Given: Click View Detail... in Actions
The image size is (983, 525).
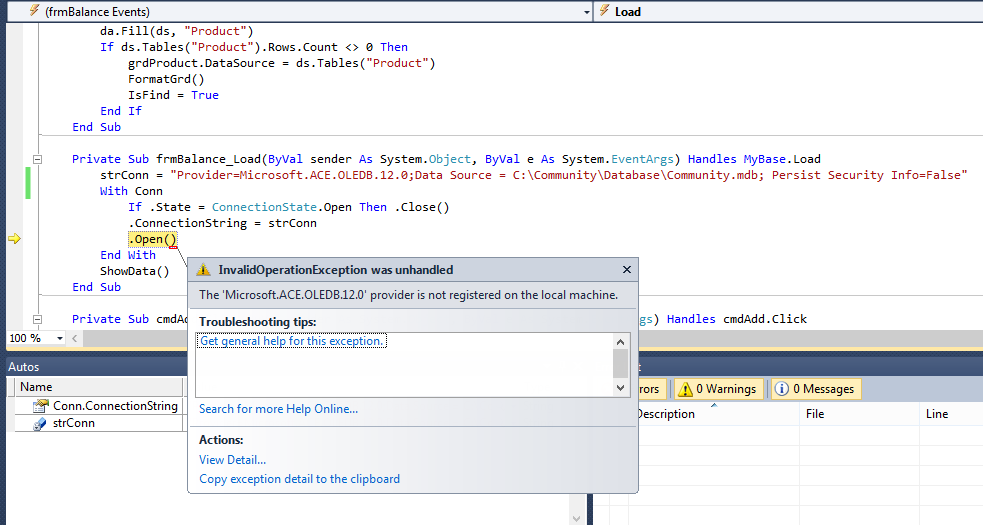Looking at the screenshot, I should [x=232, y=460].
